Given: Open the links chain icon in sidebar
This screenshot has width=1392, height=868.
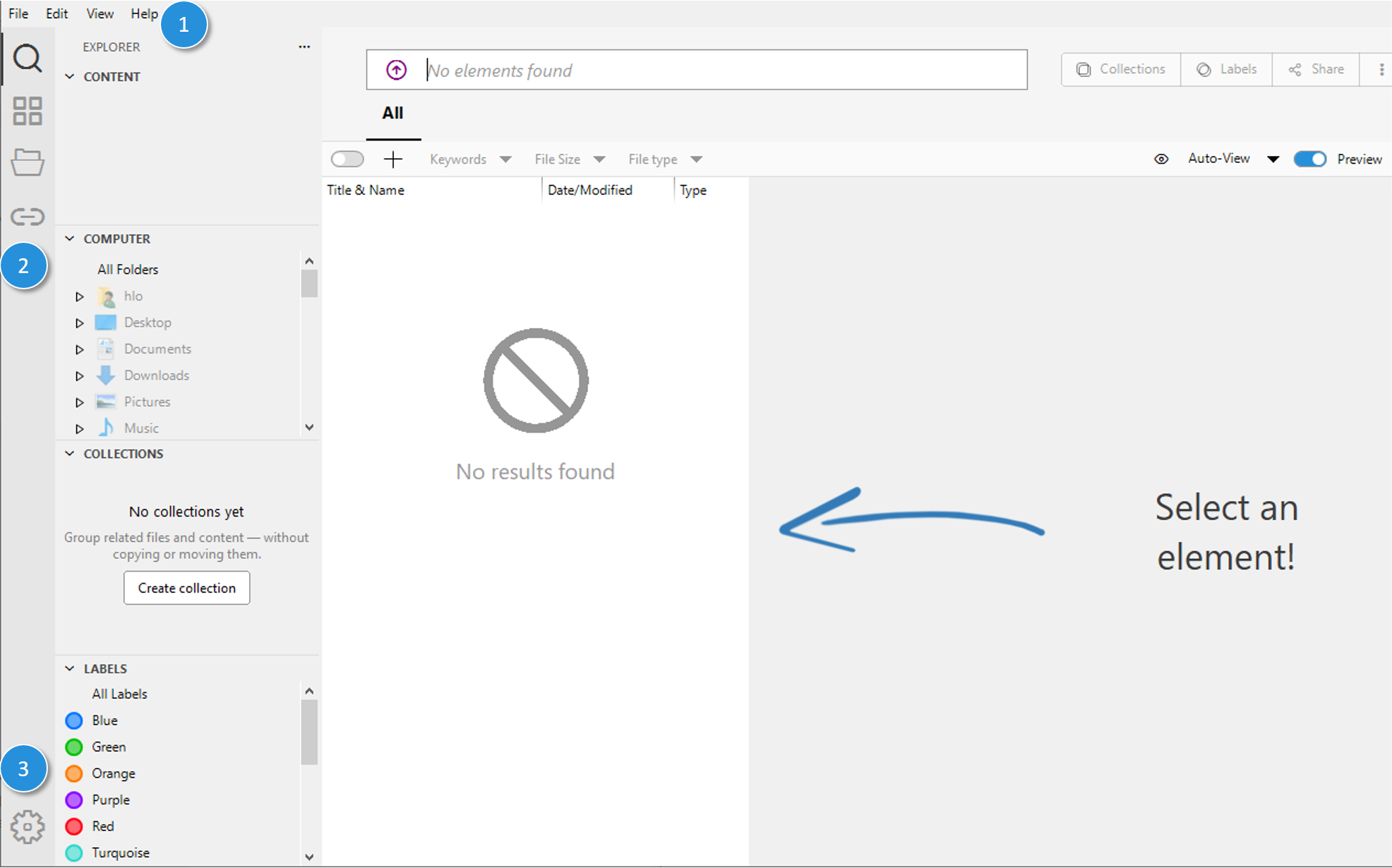Looking at the screenshot, I should [28, 216].
